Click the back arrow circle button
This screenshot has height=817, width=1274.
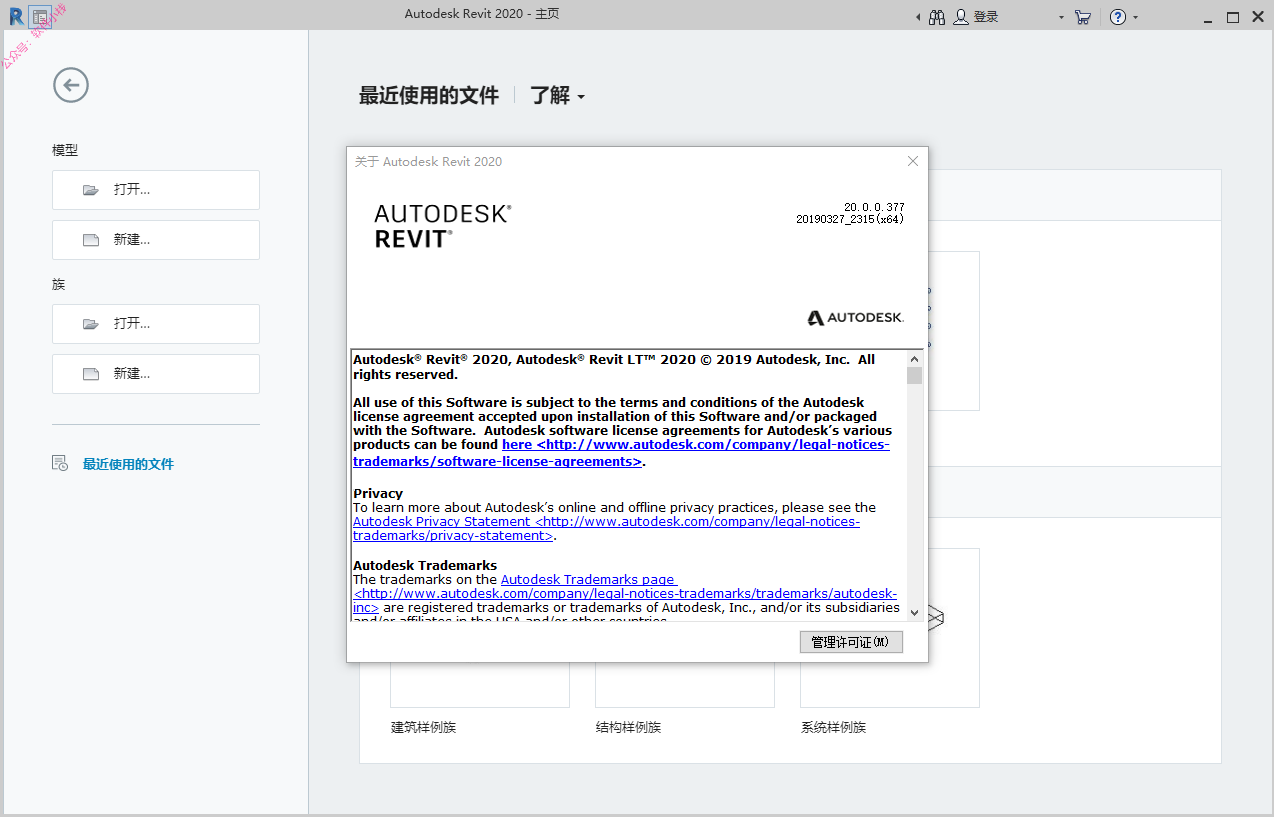[x=71, y=85]
